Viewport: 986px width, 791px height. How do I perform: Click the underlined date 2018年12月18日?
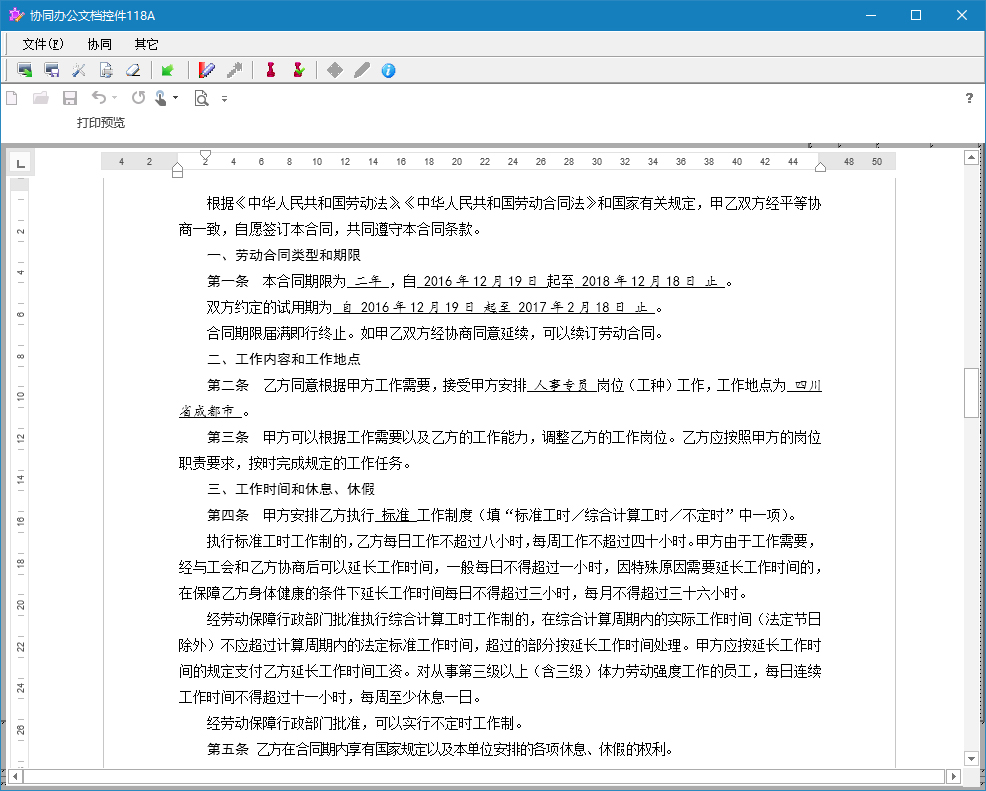(x=638, y=281)
